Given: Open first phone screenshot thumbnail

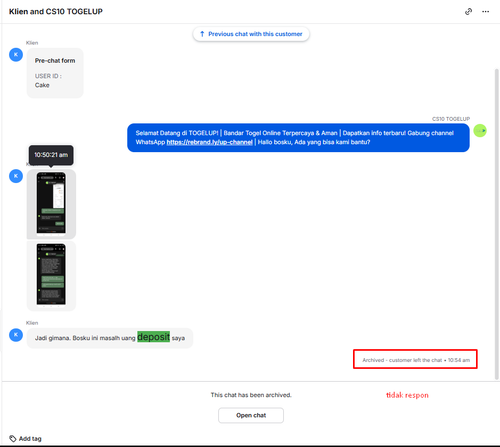Looking at the screenshot, I should coord(51,204).
